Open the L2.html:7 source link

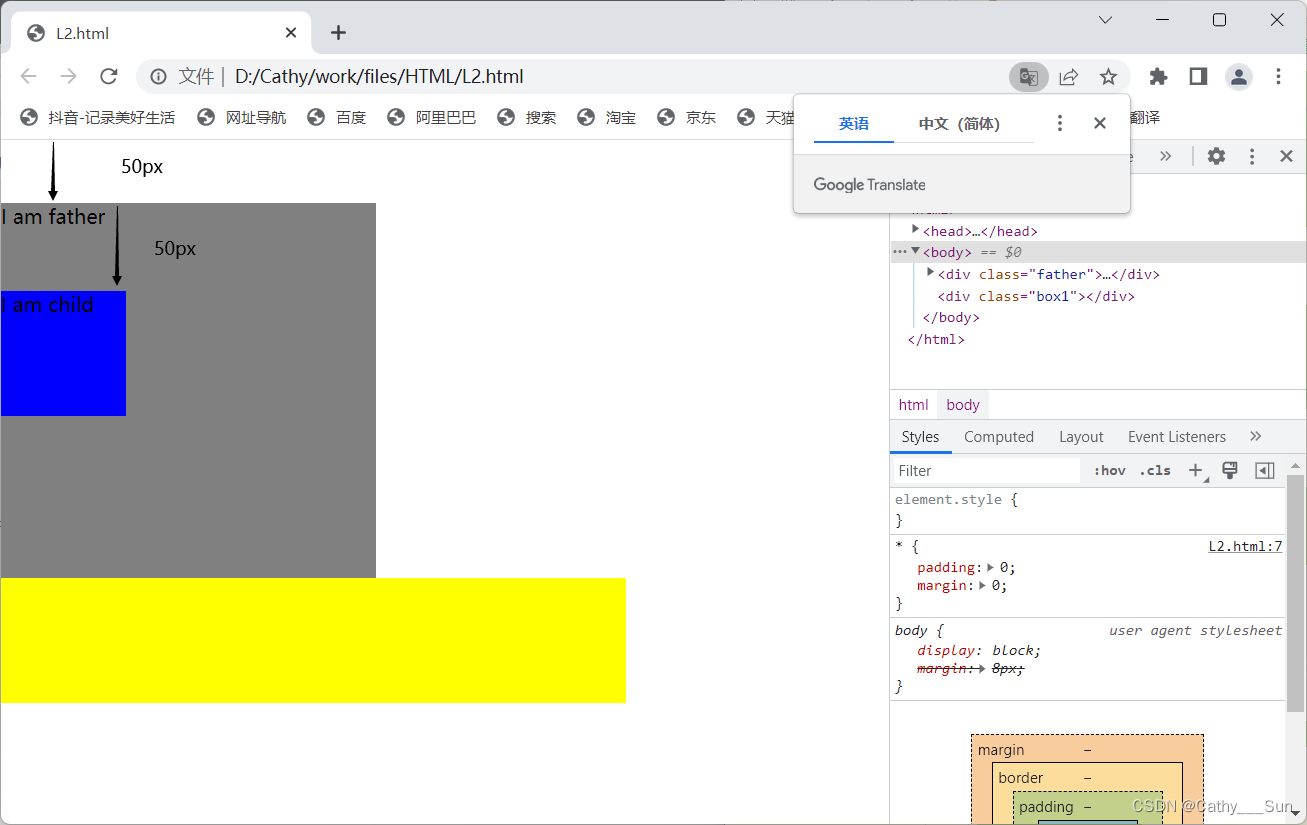click(1245, 546)
